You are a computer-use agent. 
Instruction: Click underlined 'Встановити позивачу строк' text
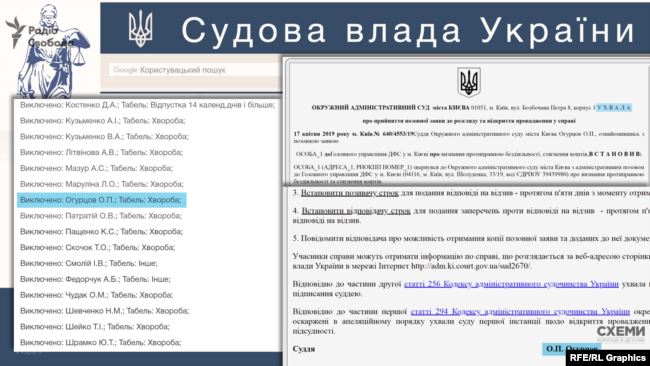coord(349,193)
